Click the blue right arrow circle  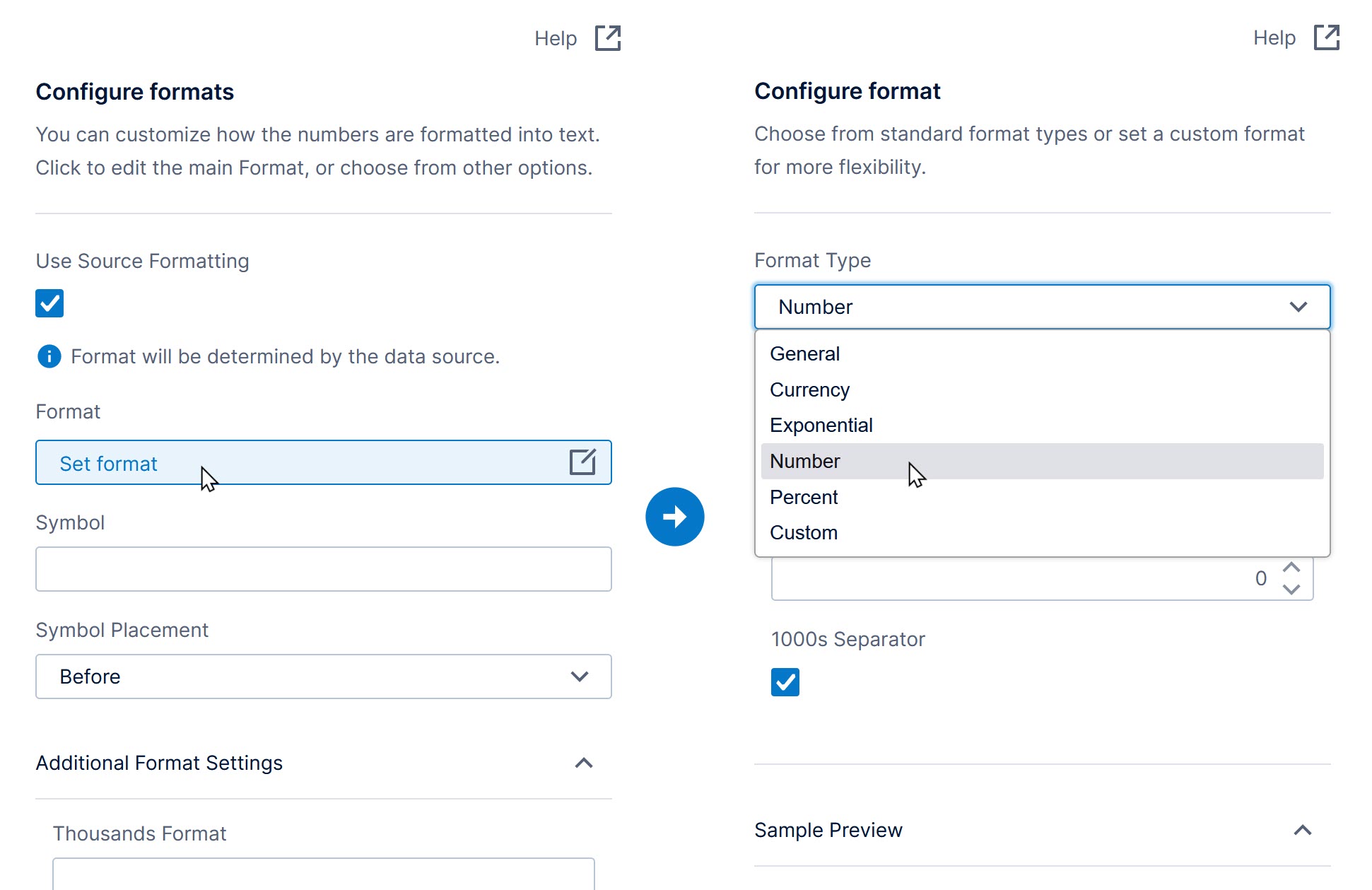pyautogui.click(x=674, y=517)
